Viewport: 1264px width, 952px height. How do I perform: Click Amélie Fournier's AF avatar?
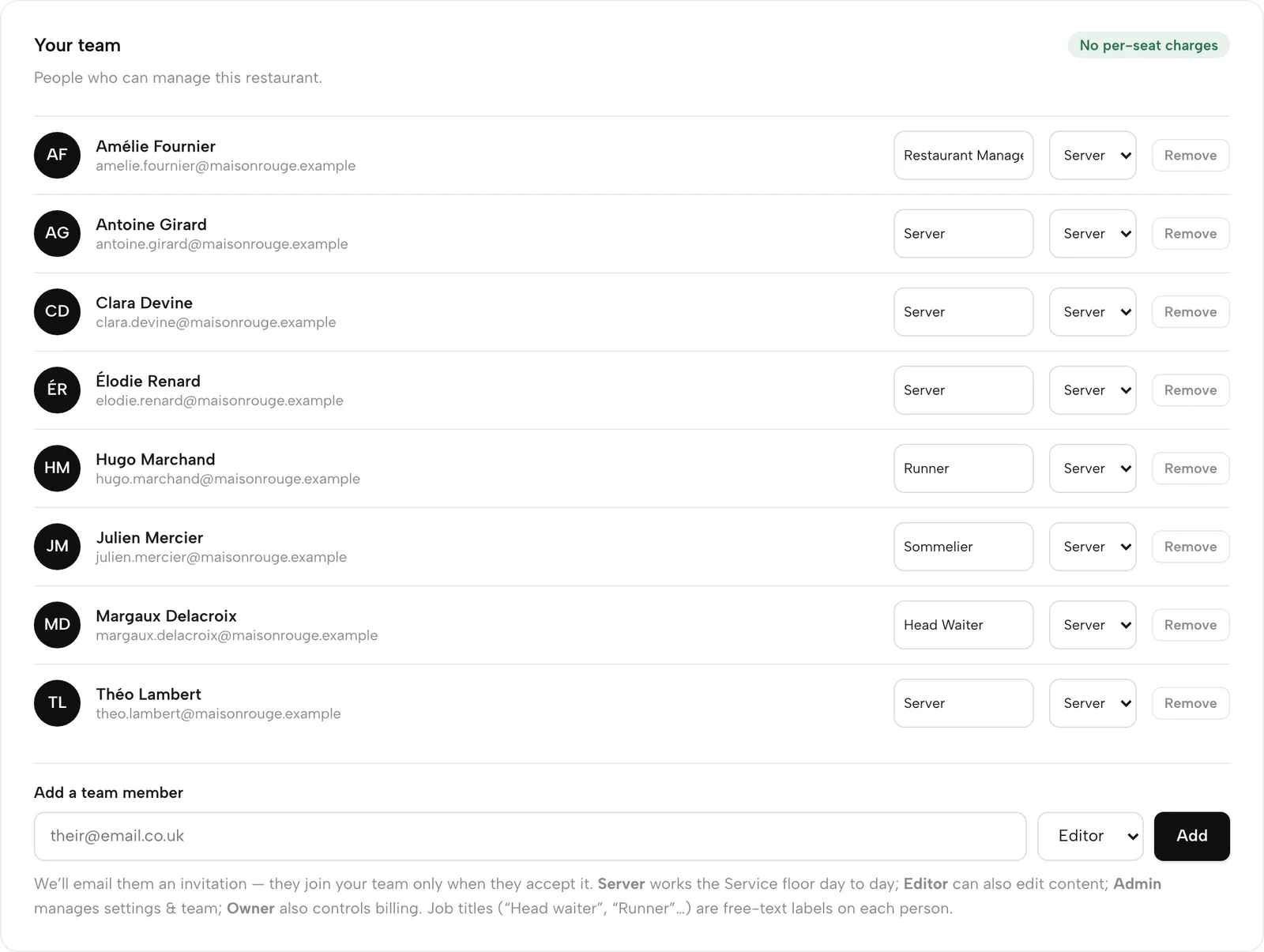click(57, 155)
